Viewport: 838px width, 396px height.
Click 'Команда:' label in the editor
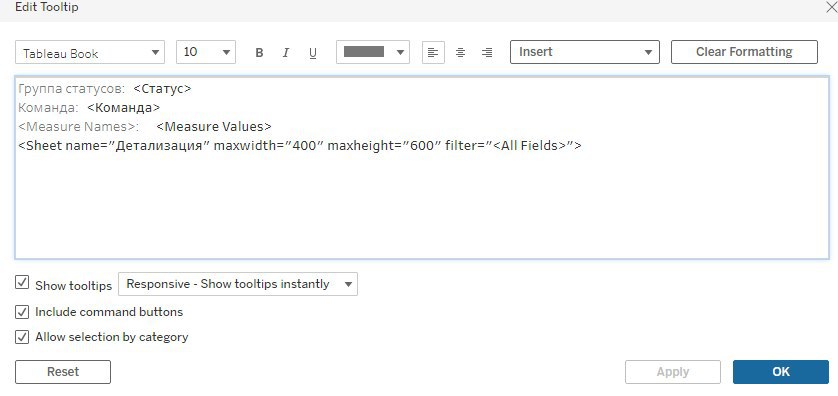[48, 108]
